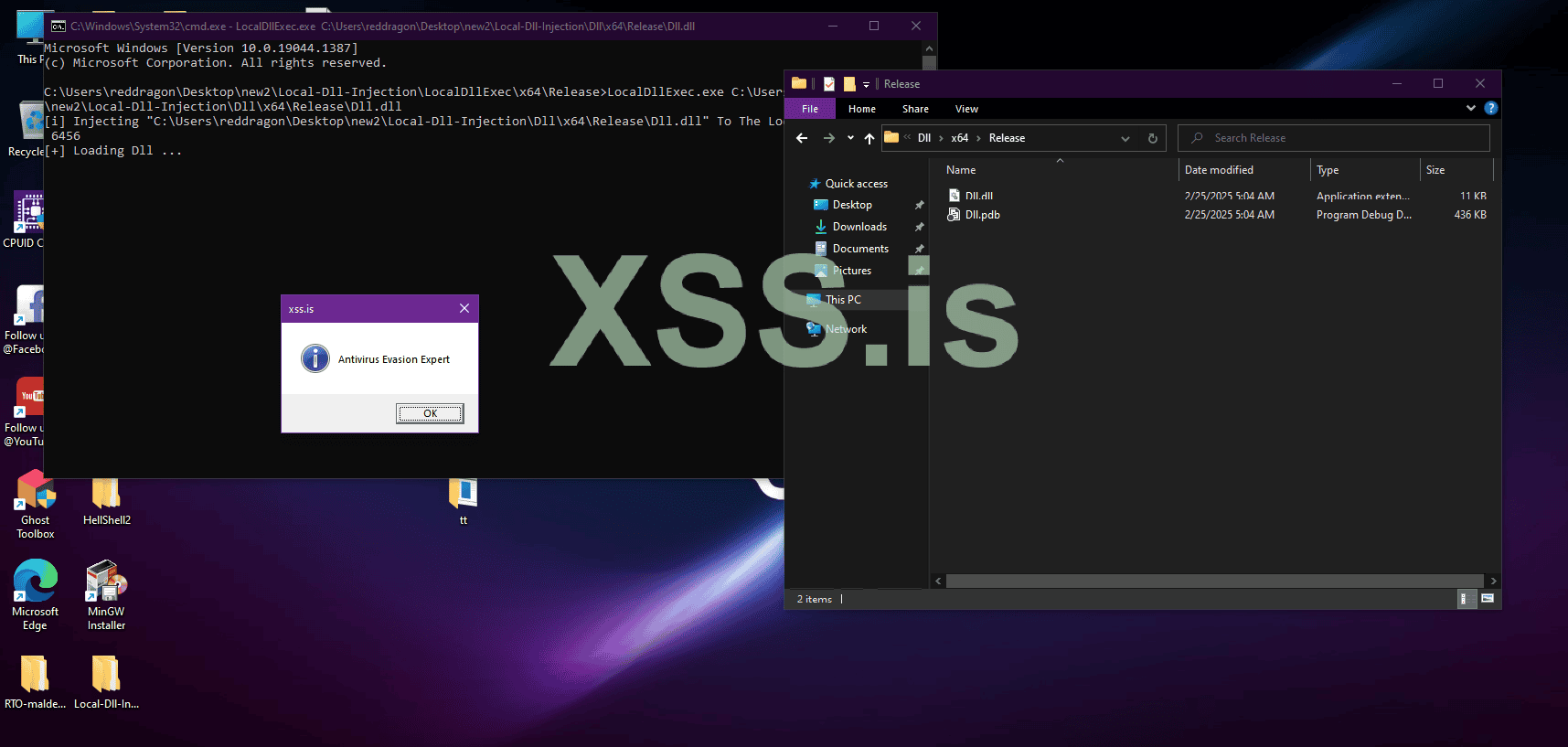The height and width of the screenshot is (747, 1568).
Task: Click the search magnifier icon in Explorer
Action: click(x=1197, y=138)
